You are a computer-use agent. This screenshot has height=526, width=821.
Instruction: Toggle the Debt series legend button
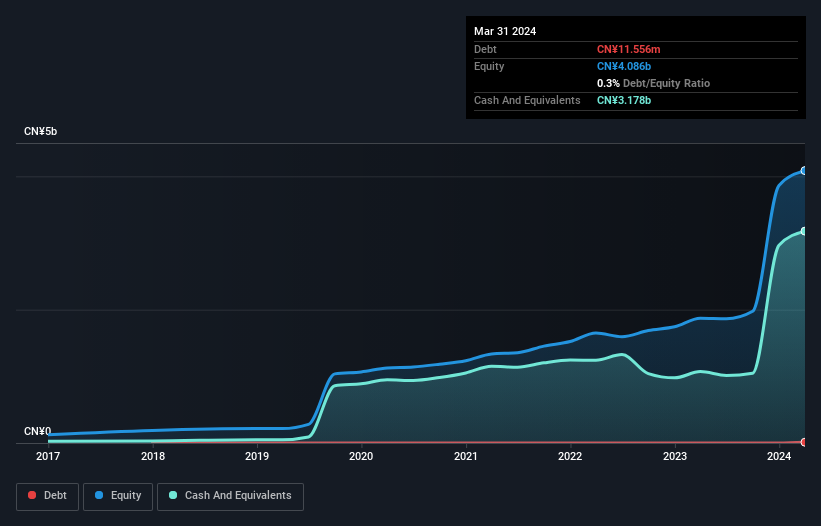tap(48, 496)
